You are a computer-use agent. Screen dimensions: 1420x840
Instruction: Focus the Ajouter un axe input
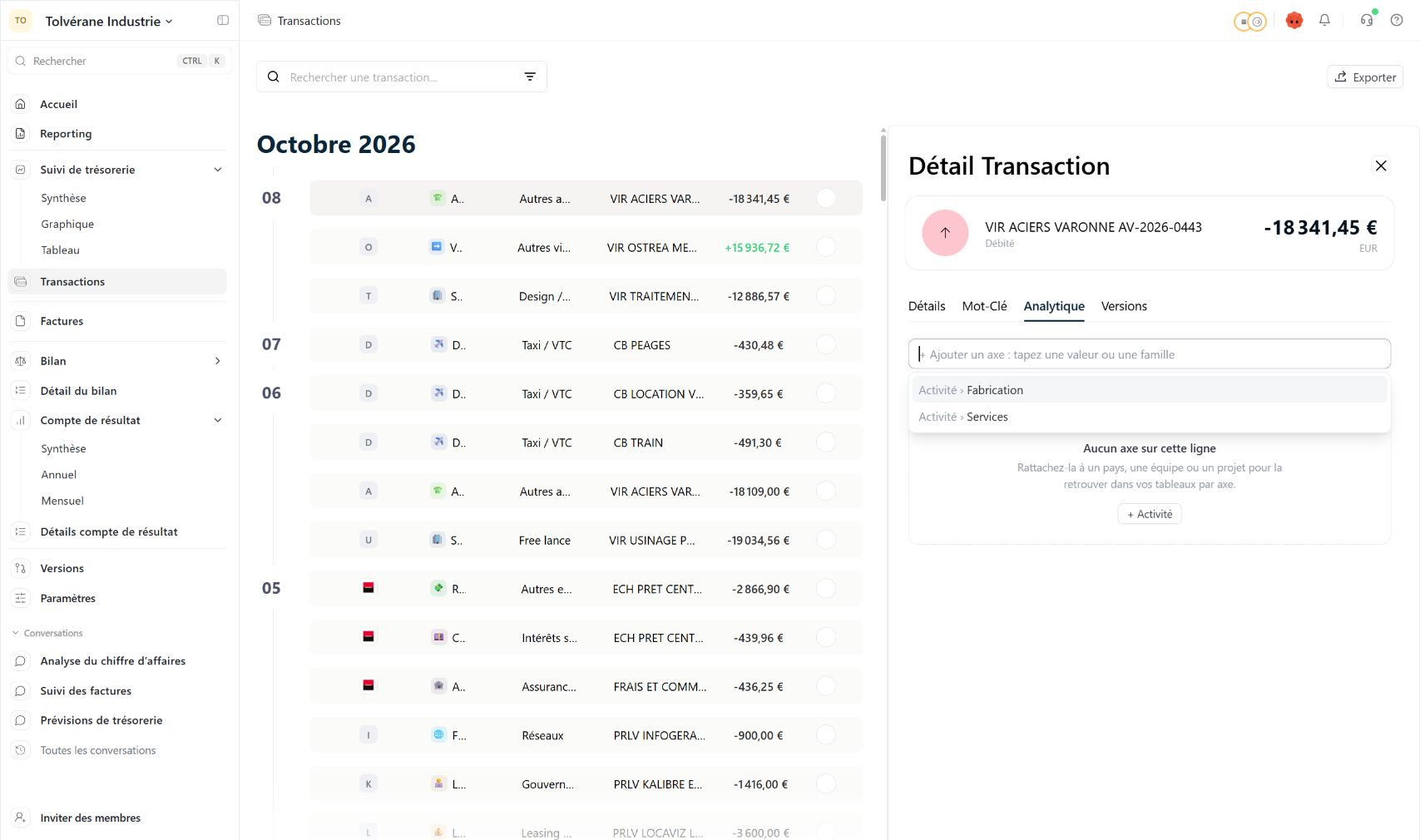tap(1149, 354)
